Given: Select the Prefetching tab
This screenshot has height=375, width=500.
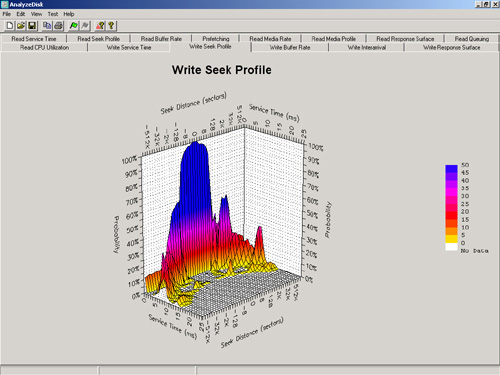Looking at the screenshot, I should (x=216, y=39).
